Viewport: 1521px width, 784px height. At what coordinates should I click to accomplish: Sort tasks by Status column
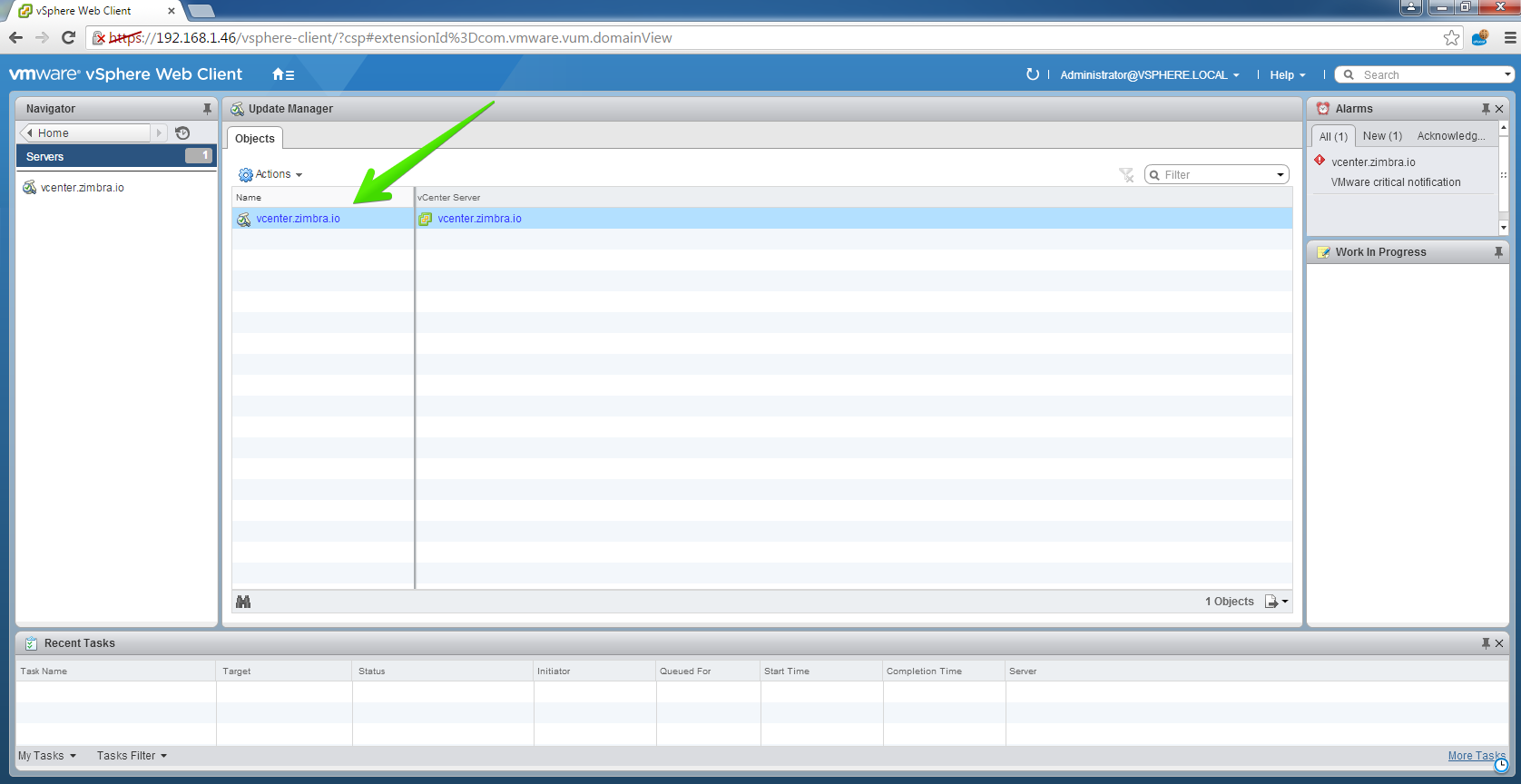(443, 671)
